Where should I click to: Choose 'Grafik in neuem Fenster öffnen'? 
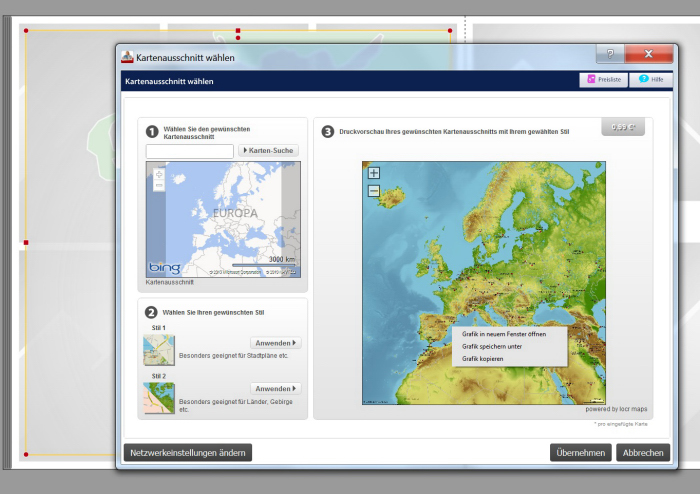tap(503, 334)
